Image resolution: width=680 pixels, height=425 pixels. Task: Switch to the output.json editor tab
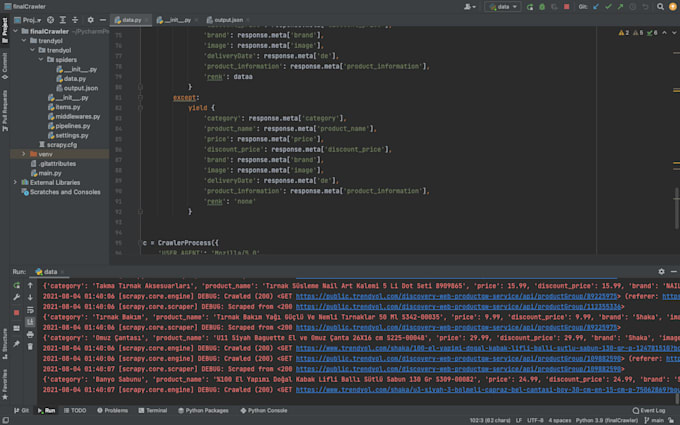[x=226, y=20]
